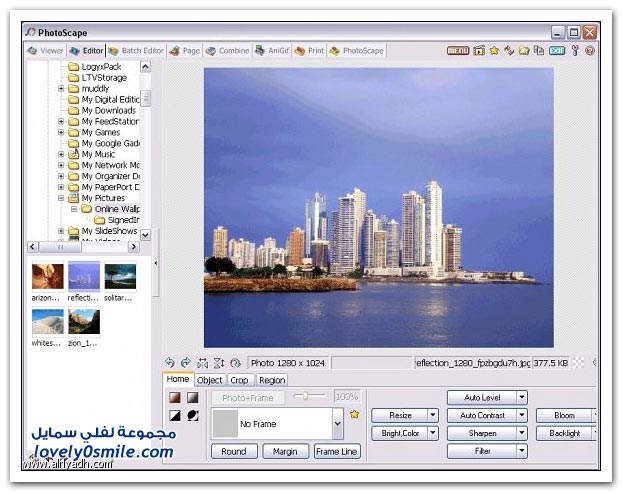Open the Auto Level dropdown arrow

coord(521,397)
